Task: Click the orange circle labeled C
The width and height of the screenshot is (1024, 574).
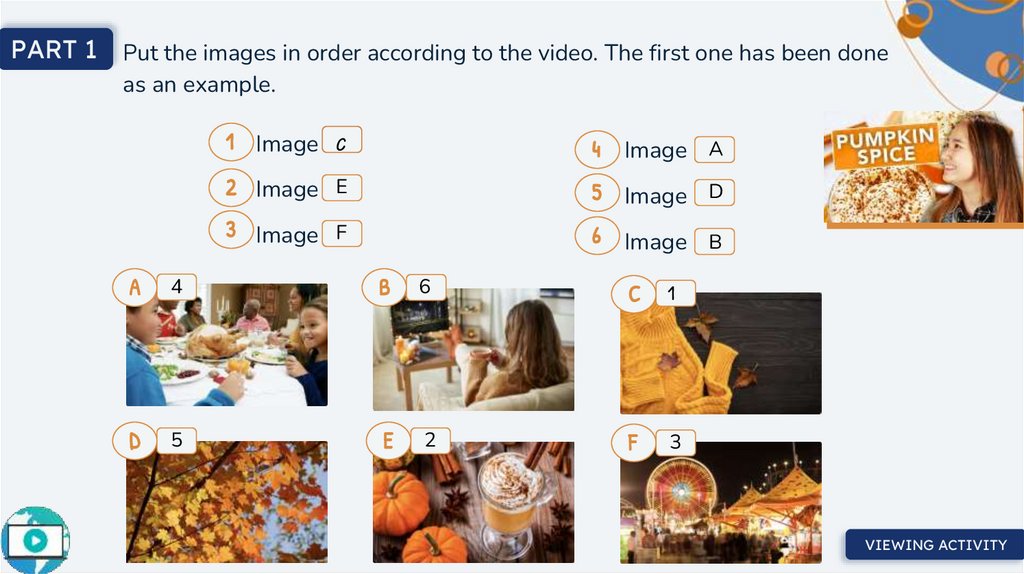Action: point(633,294)
